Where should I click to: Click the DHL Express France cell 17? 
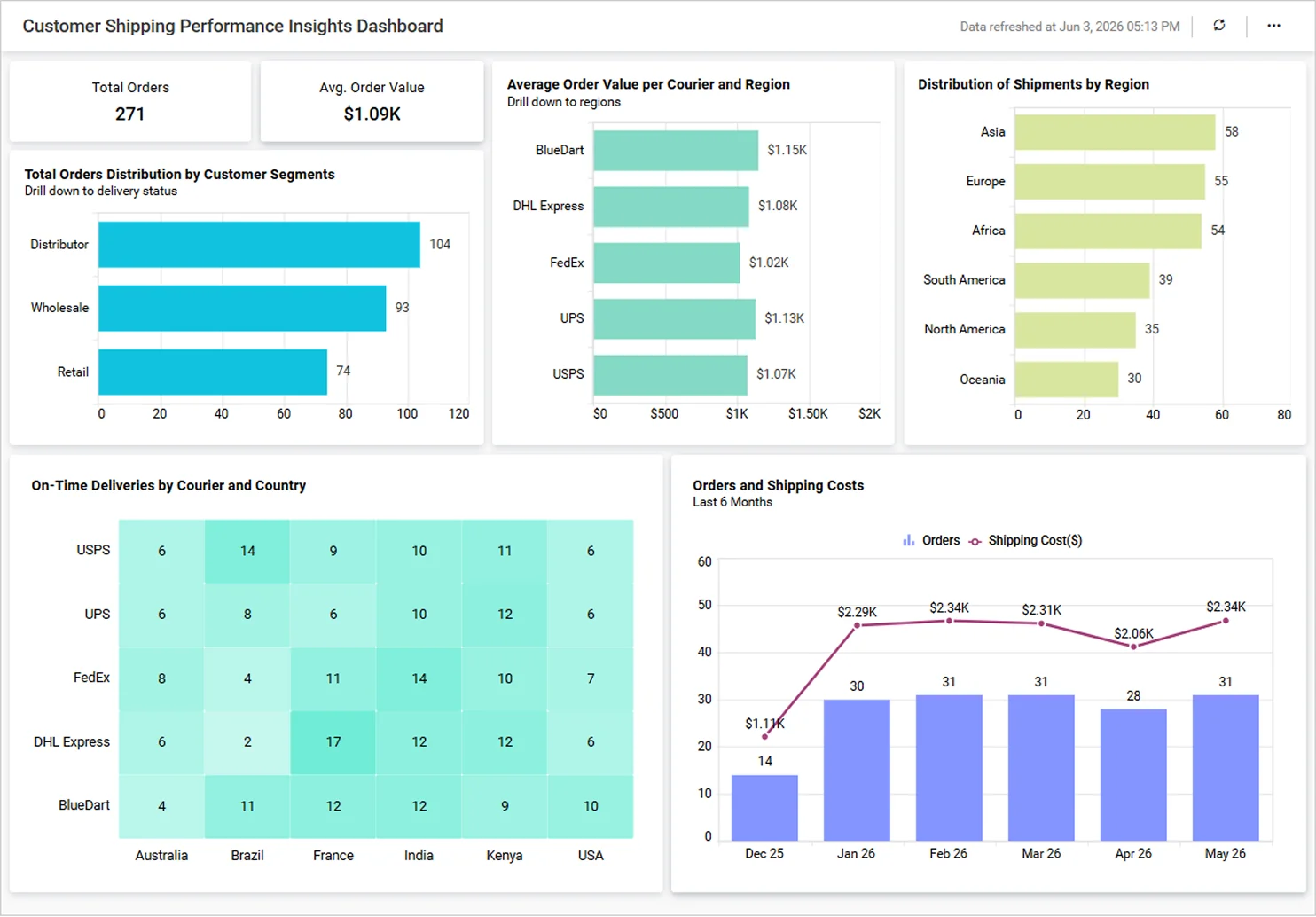pyautogui.click(x=333, y=742)
